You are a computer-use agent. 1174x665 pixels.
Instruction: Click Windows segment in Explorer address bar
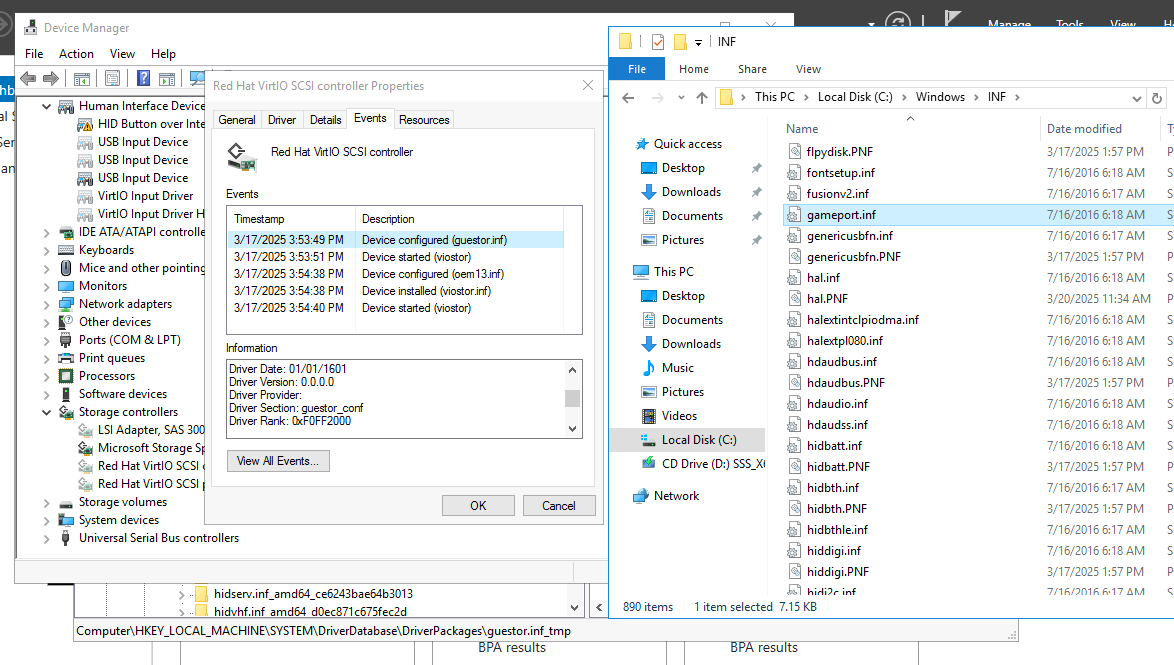[x=940, y=97]
